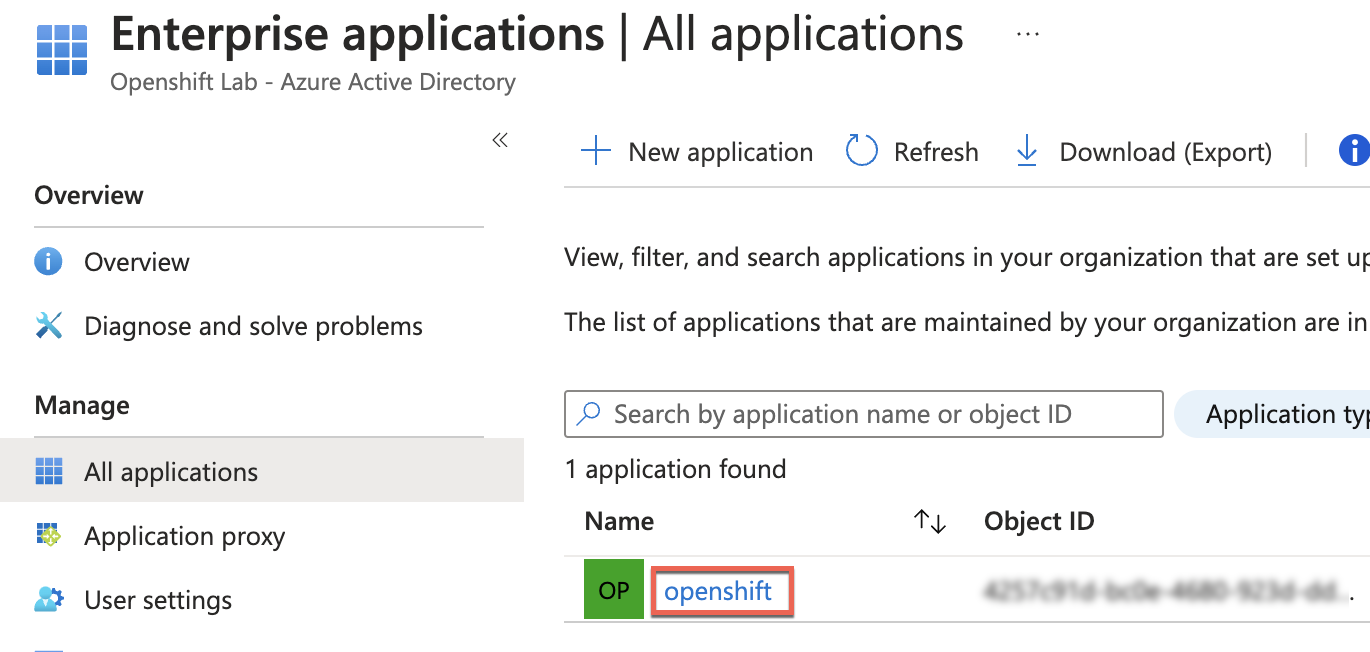Select Overview in the sidebar menu

137,261
